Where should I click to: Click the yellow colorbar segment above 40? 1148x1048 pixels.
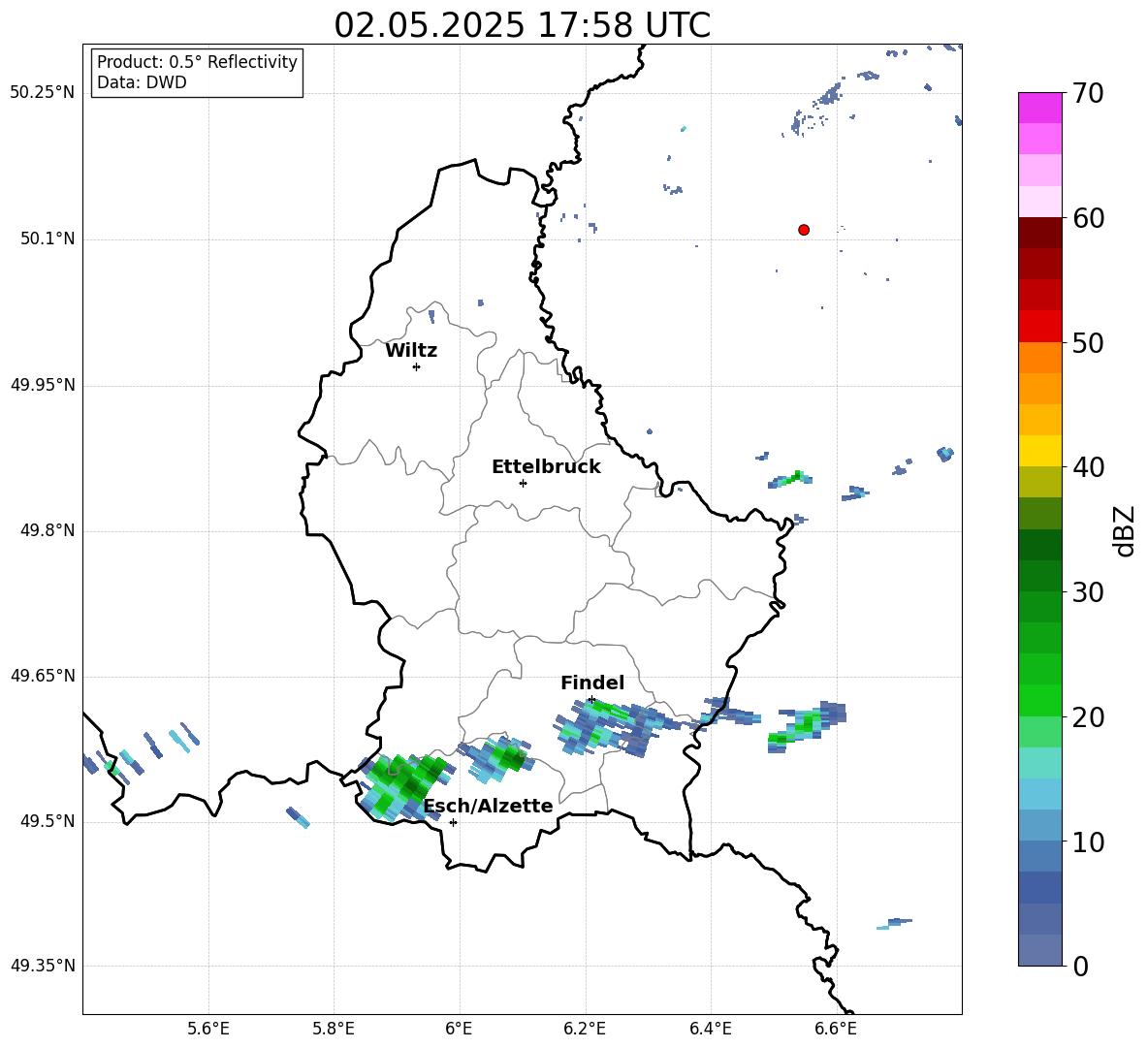1039,451
